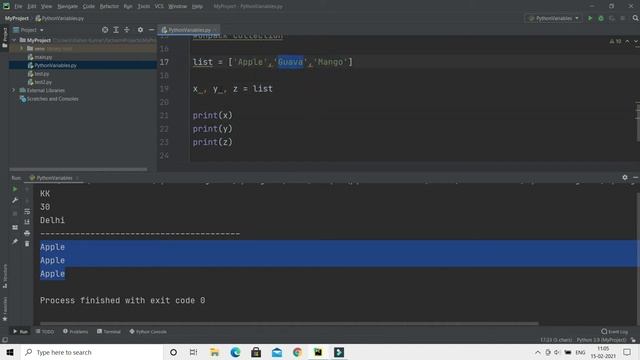Image resolution: width=640 pixels, height=360 pixels.
Task: Open the View menu
Action: click(x=47, y=7)
